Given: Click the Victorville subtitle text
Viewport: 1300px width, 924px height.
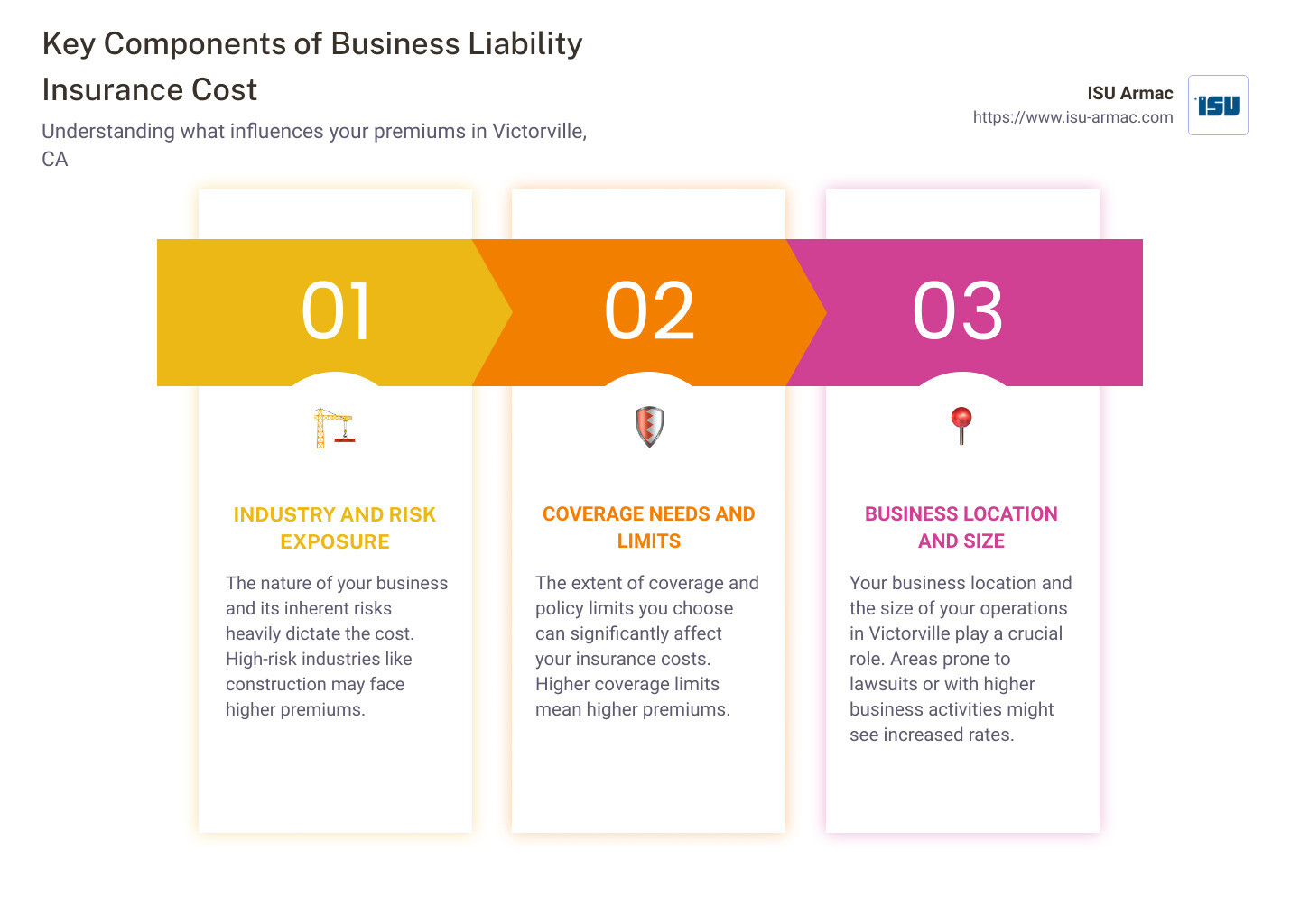Looking at the screenshot, I should 314,144.
